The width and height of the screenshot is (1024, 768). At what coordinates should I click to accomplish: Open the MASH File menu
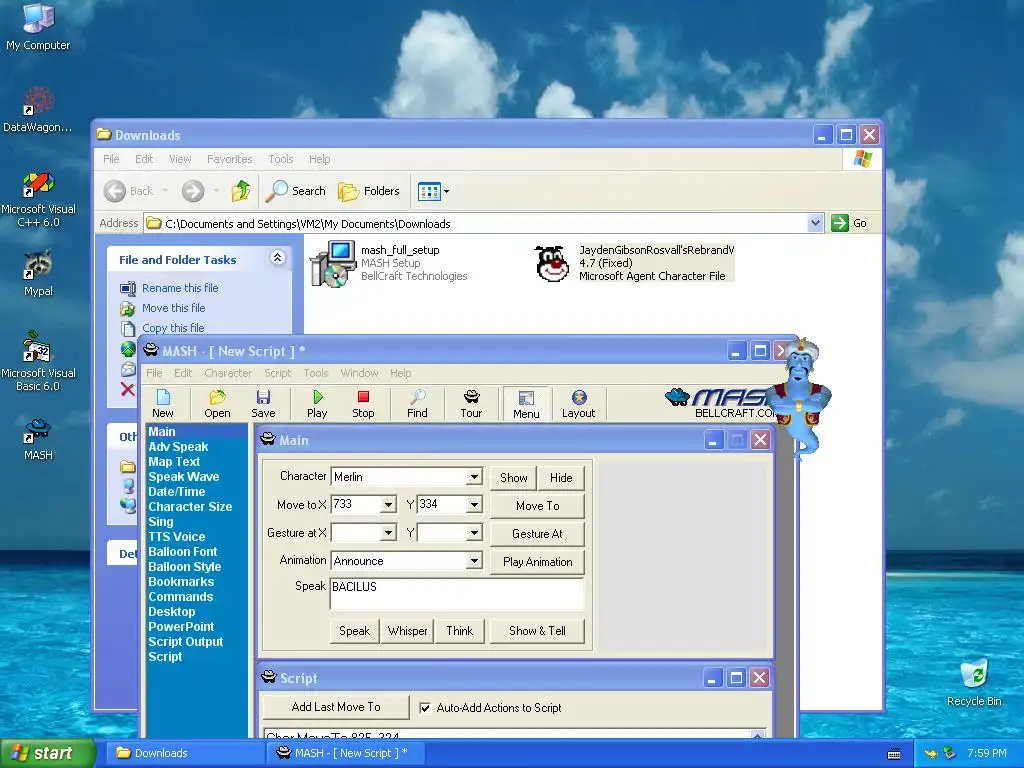click(x=154, y=373)
